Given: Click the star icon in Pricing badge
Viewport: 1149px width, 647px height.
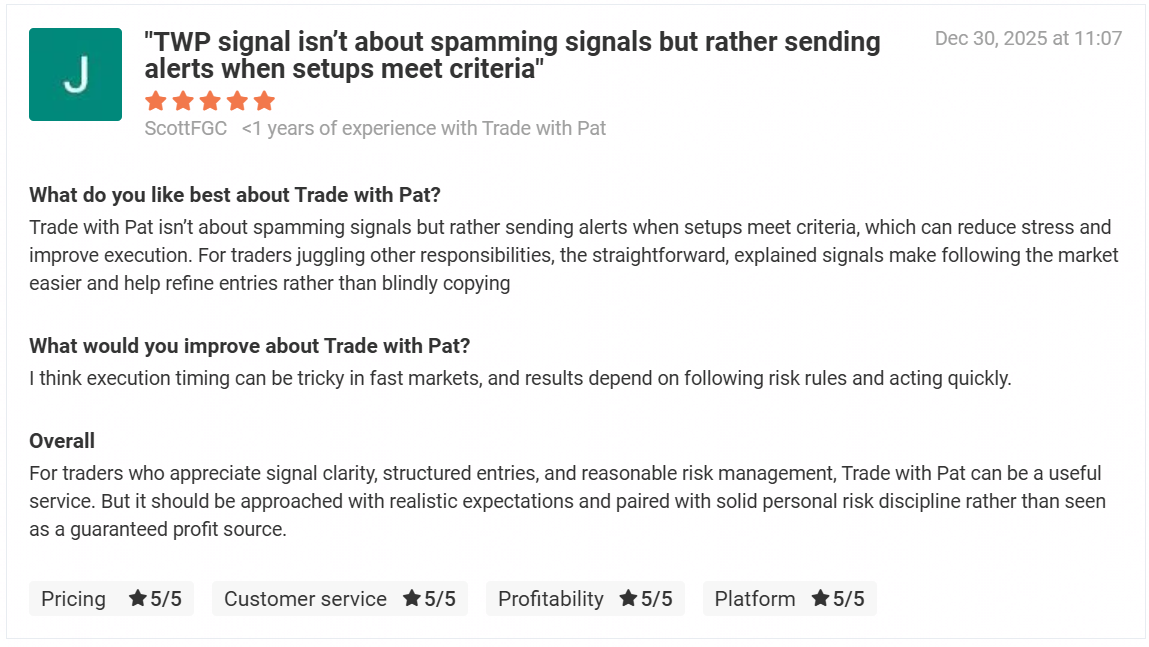Looking at the screenshot, I should click(x=138, y=598).
